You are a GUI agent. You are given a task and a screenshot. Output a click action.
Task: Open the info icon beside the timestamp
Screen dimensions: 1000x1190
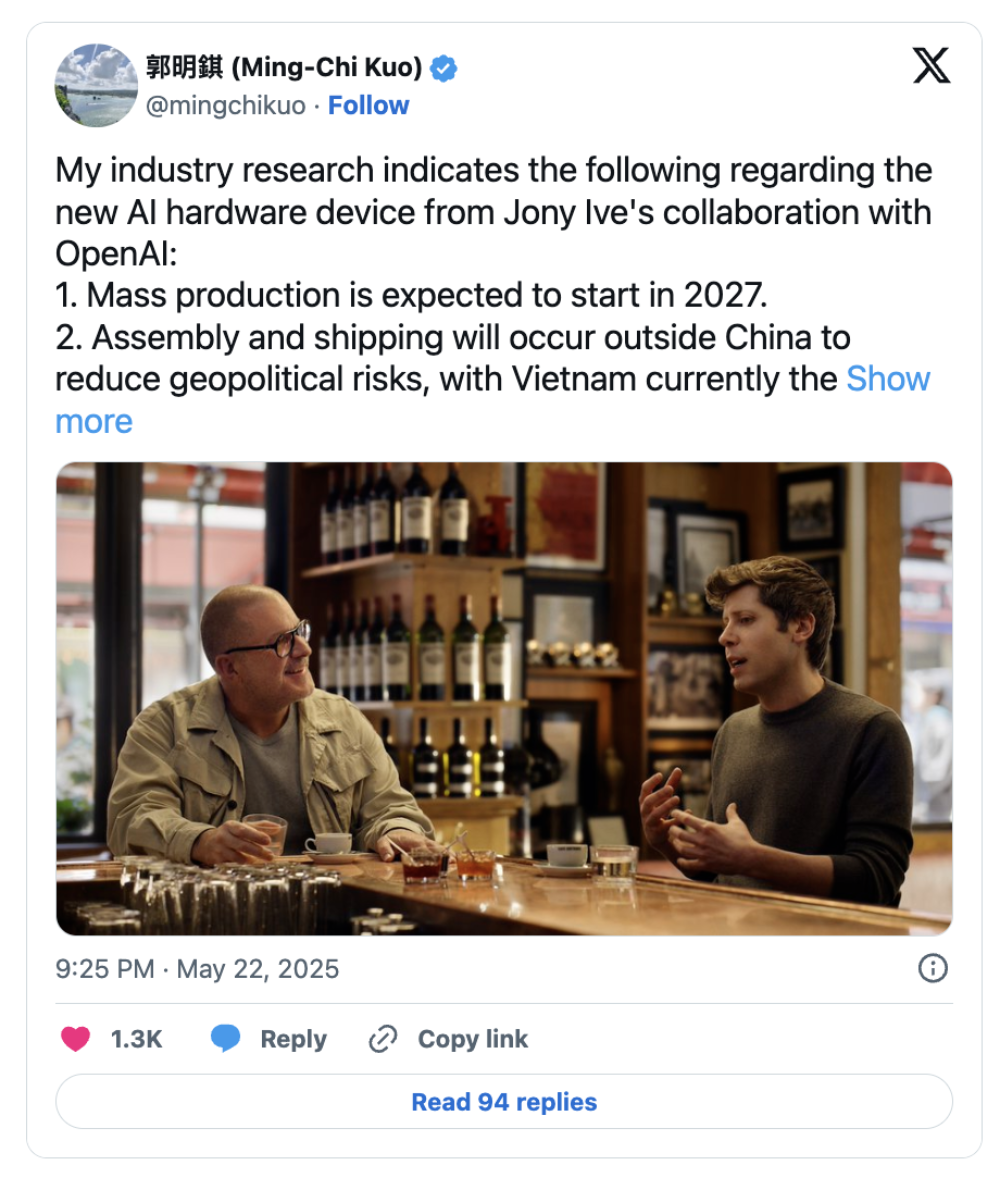[x=932, y=968]
